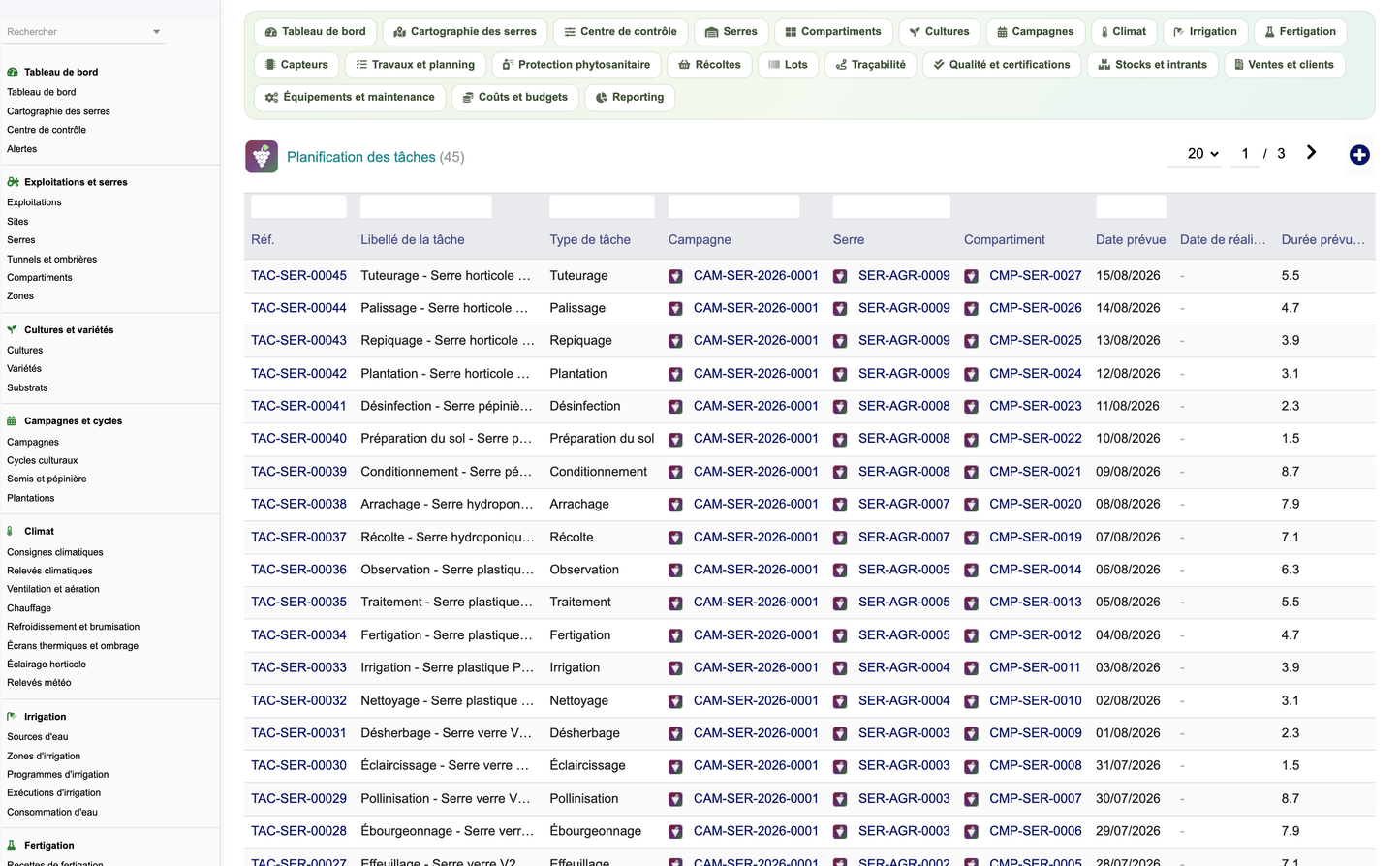Click the Exploitations et serres sidebar icon
Viewport: 1400px width, 866px height.
(x=13, y=182)
